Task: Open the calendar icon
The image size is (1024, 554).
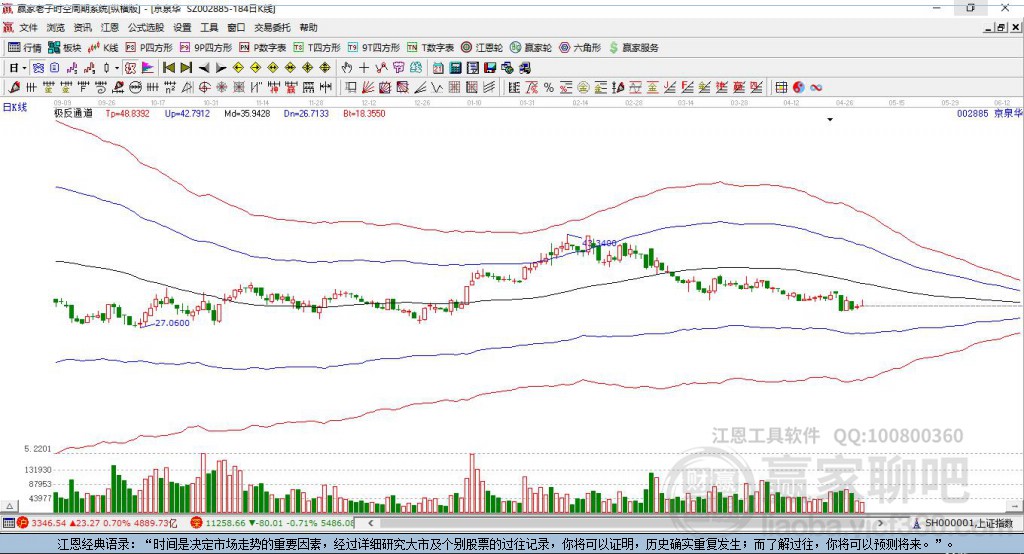Action: click(438, 68)
